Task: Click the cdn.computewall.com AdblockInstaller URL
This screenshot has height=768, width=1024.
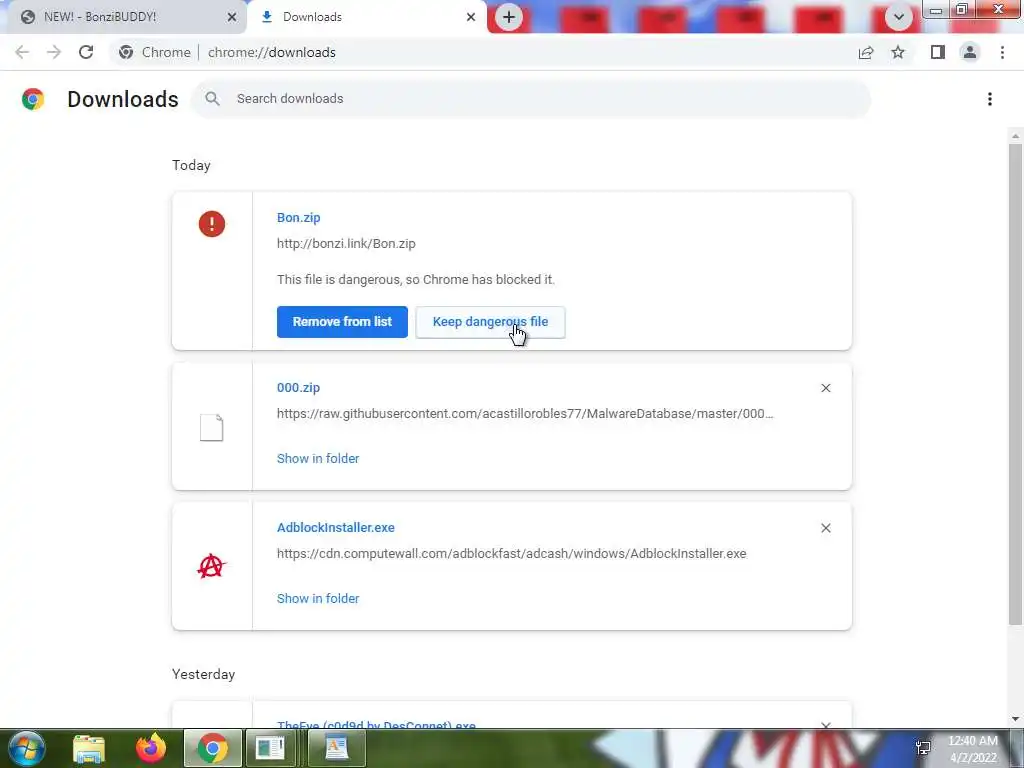Action: pyautogui.click(x=511, y=553)
